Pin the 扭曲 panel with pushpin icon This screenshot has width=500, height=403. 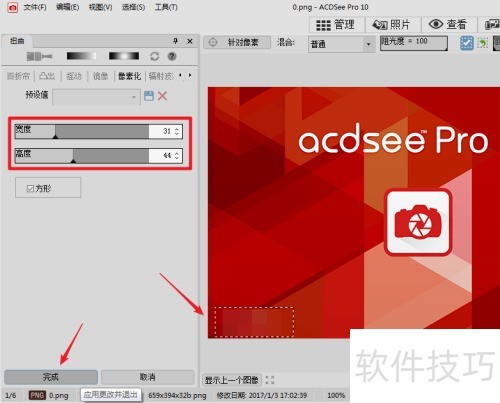(x=175, y=41)
